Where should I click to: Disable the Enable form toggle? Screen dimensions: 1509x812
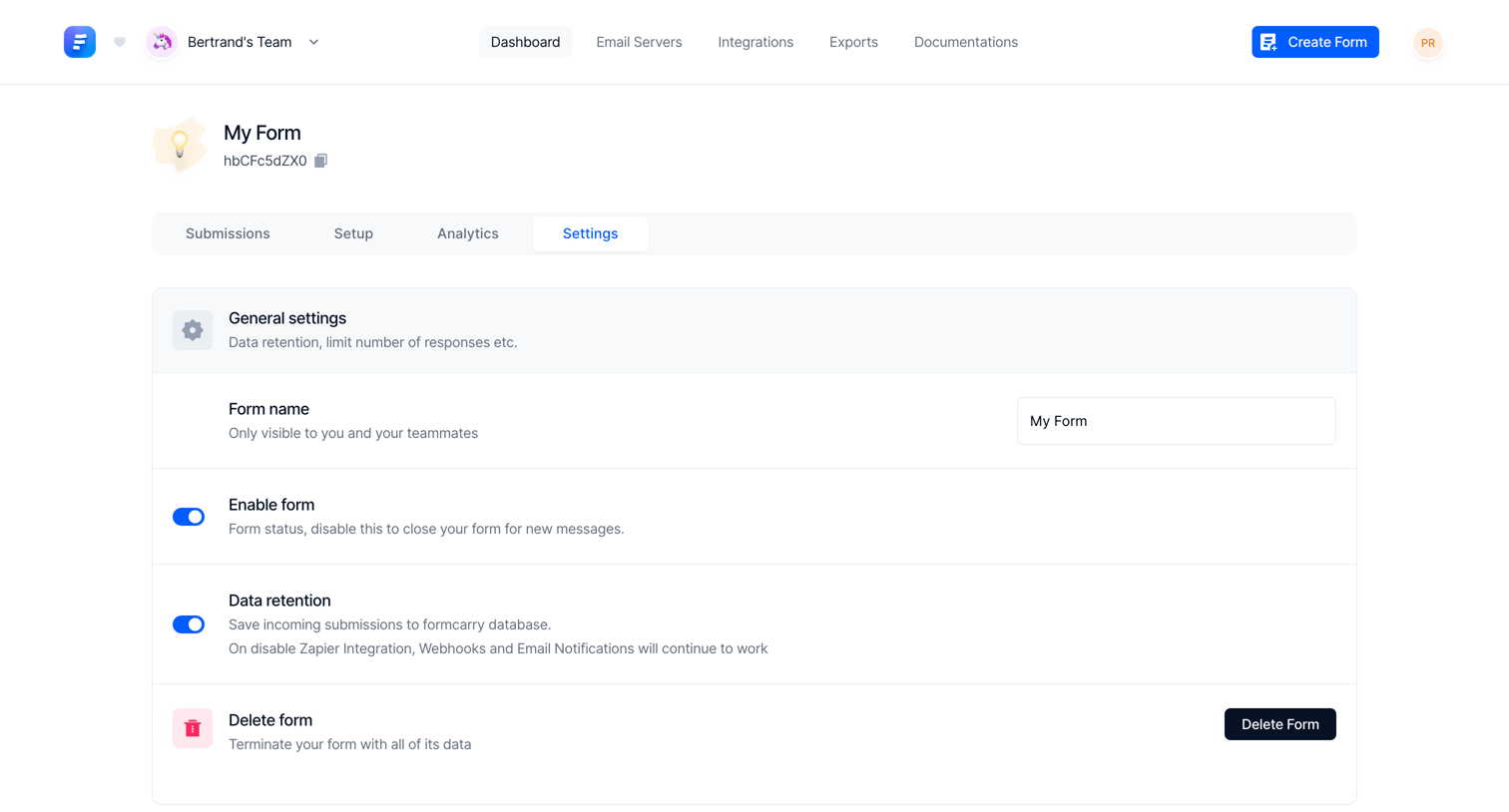pyautogui.click(x=189, y=517)
